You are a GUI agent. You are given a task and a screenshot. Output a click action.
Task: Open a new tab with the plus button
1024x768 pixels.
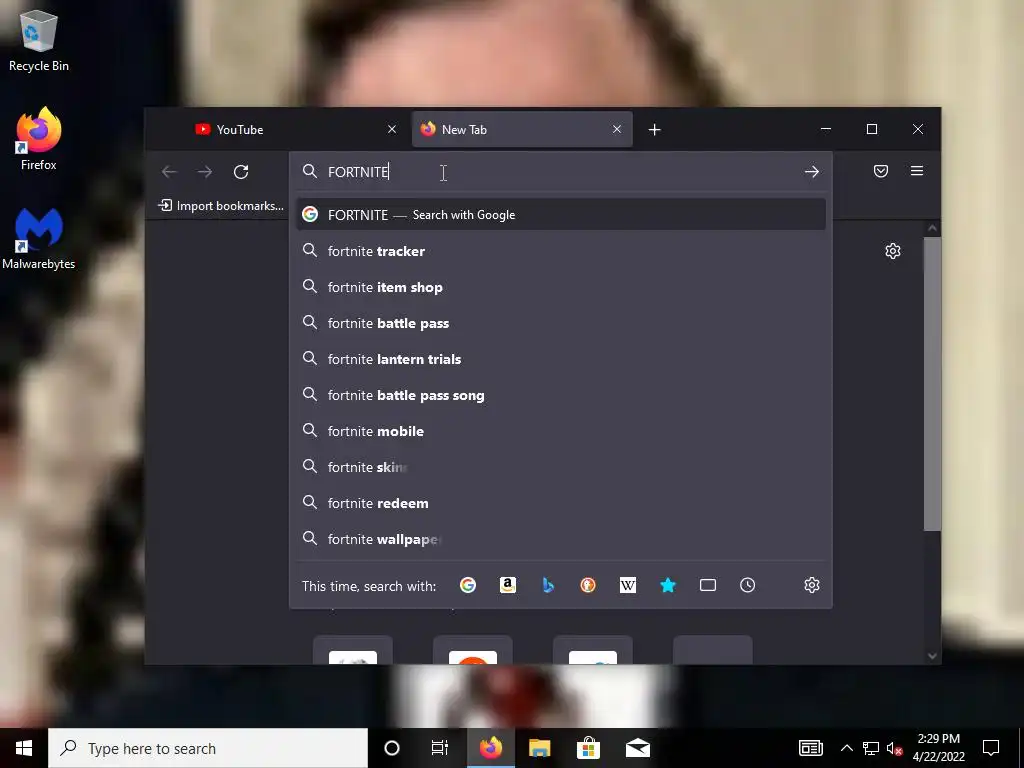pos(654,130)
